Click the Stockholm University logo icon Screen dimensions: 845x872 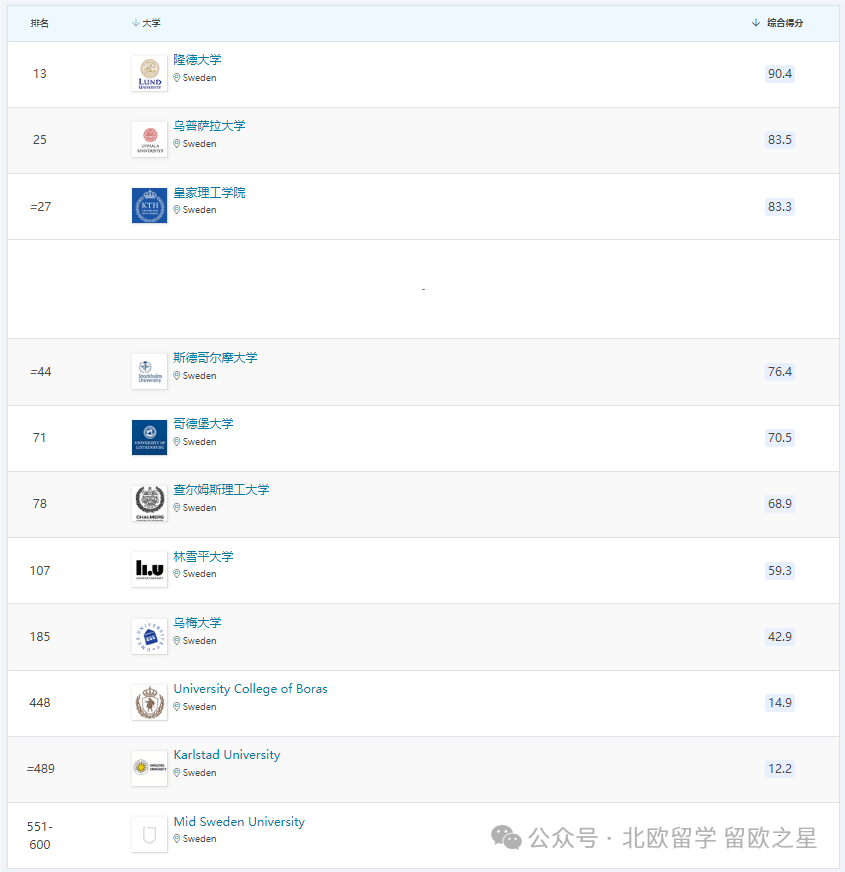[x=149, y=372]
